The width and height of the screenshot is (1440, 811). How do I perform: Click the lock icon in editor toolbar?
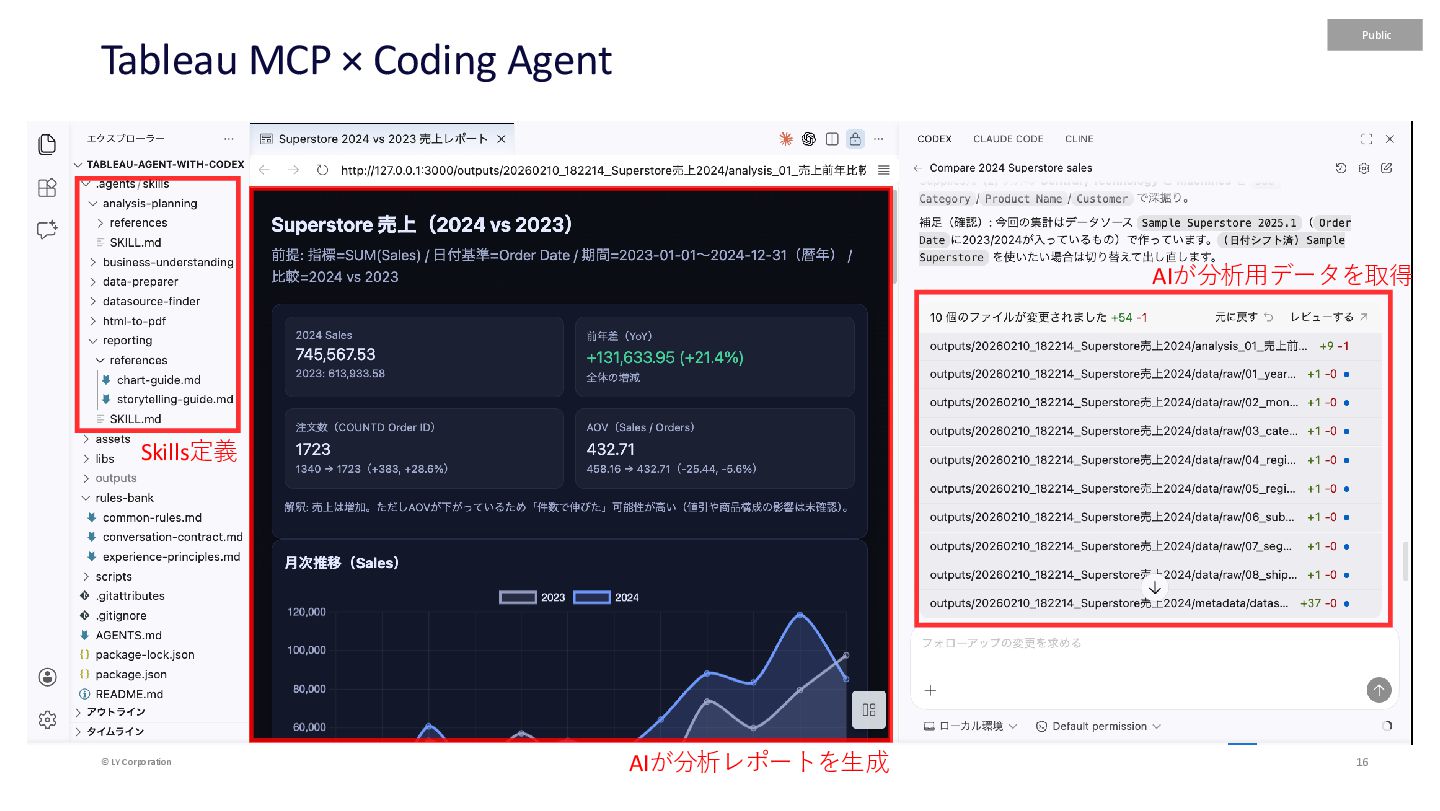tap(855, 139)
